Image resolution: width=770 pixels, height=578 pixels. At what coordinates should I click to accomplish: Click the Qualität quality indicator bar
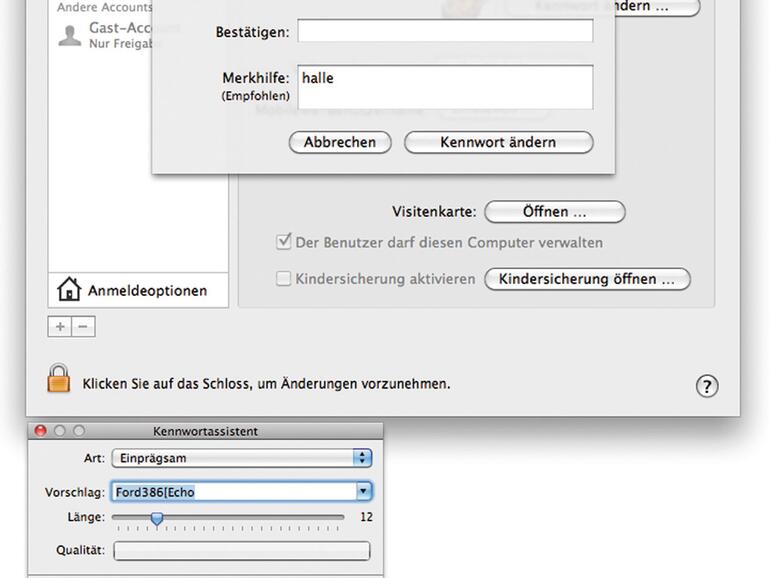pos(242,550)
